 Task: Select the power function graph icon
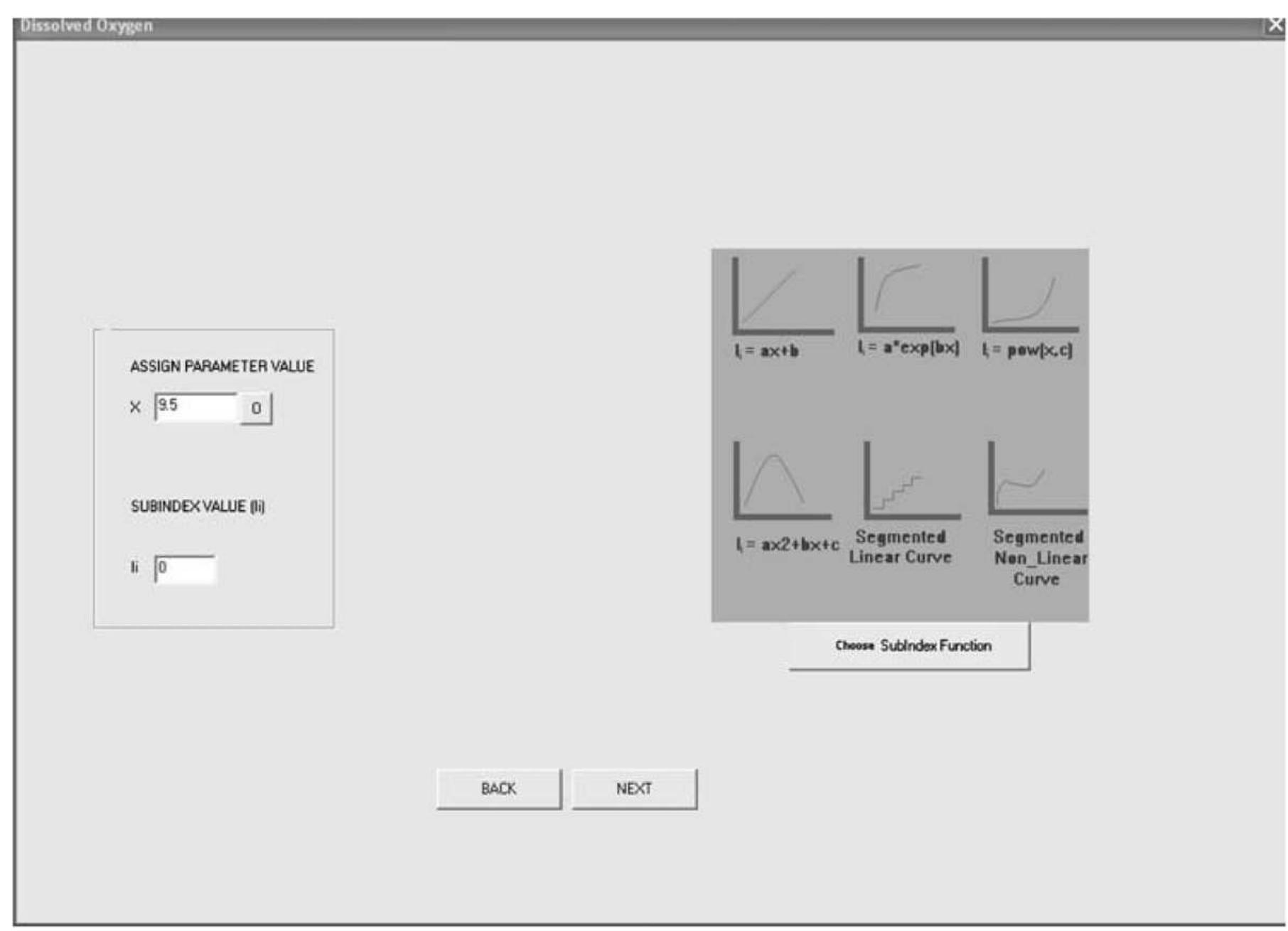pyautogui.click(x=1030, y=295)
